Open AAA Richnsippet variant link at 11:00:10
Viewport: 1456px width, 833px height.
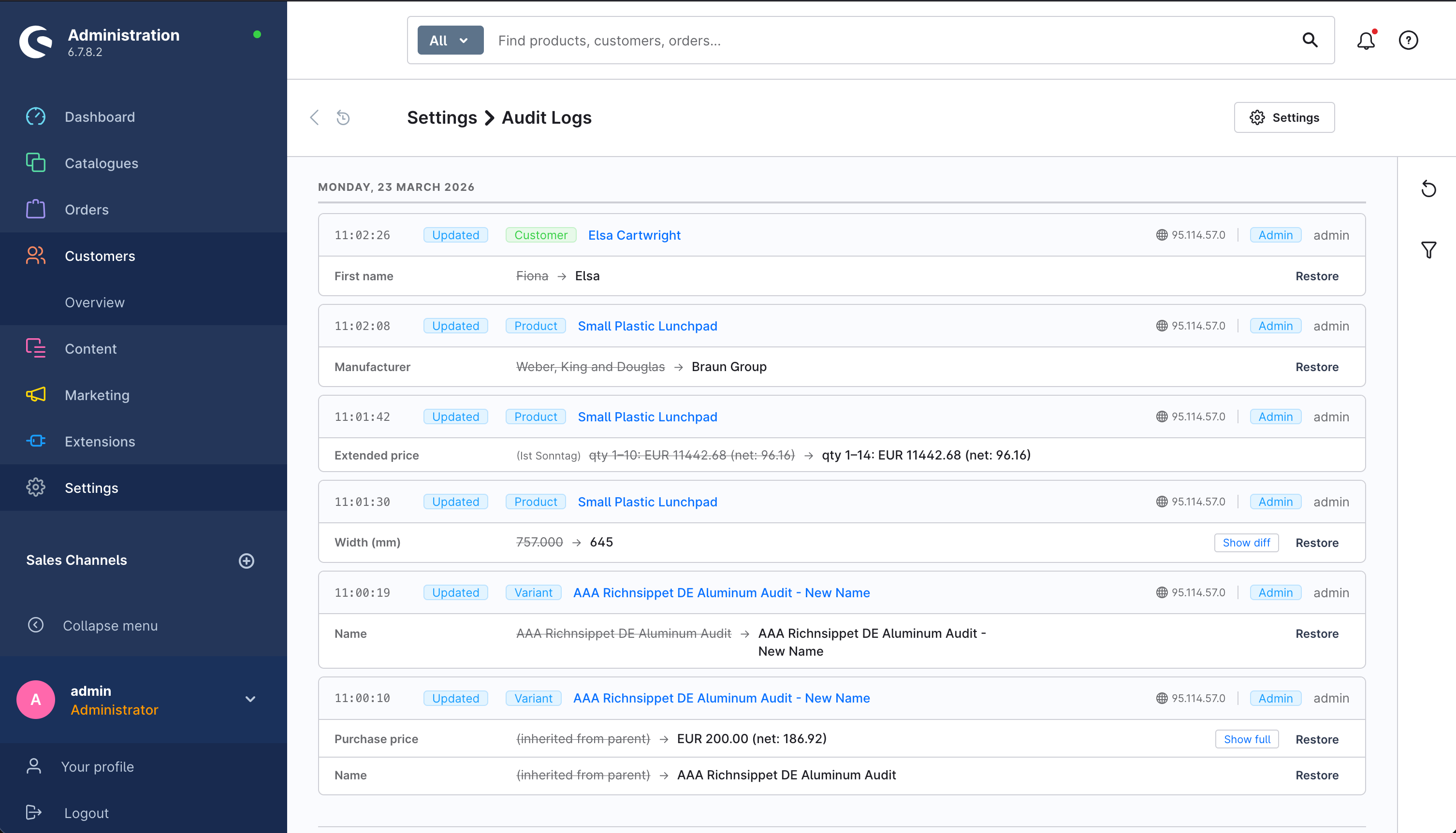pos(721,698)
